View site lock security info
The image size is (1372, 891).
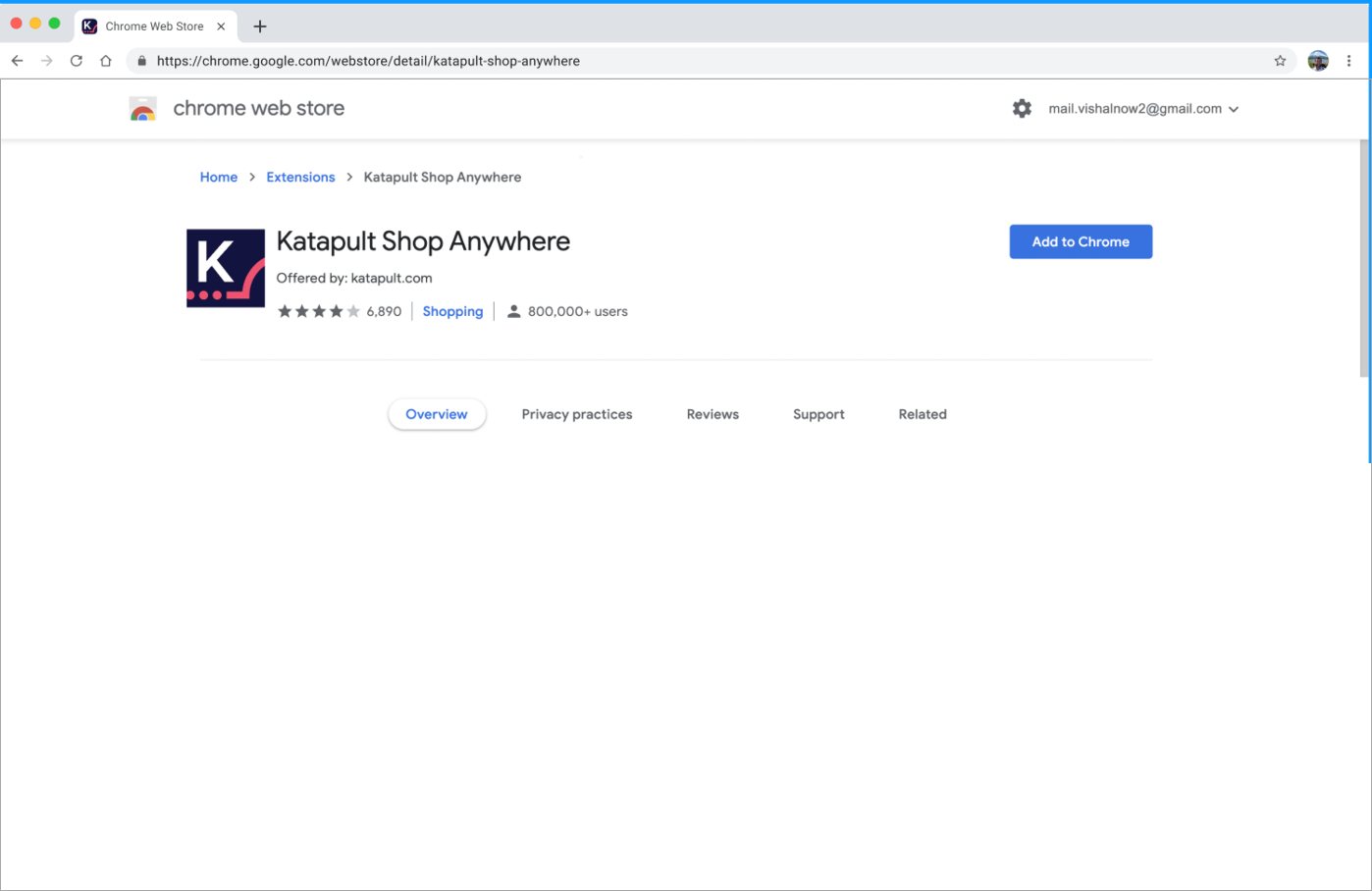point(142,61)
